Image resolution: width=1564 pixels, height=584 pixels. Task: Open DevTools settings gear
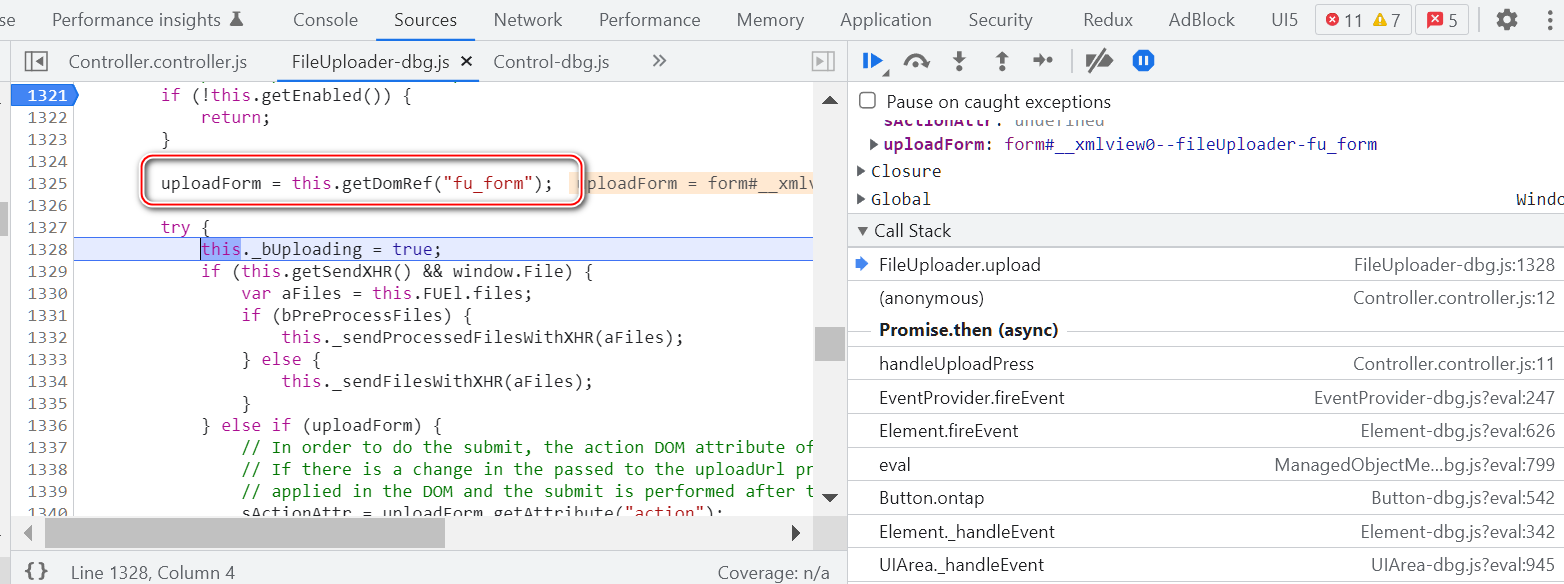[x=1506, y=20]
